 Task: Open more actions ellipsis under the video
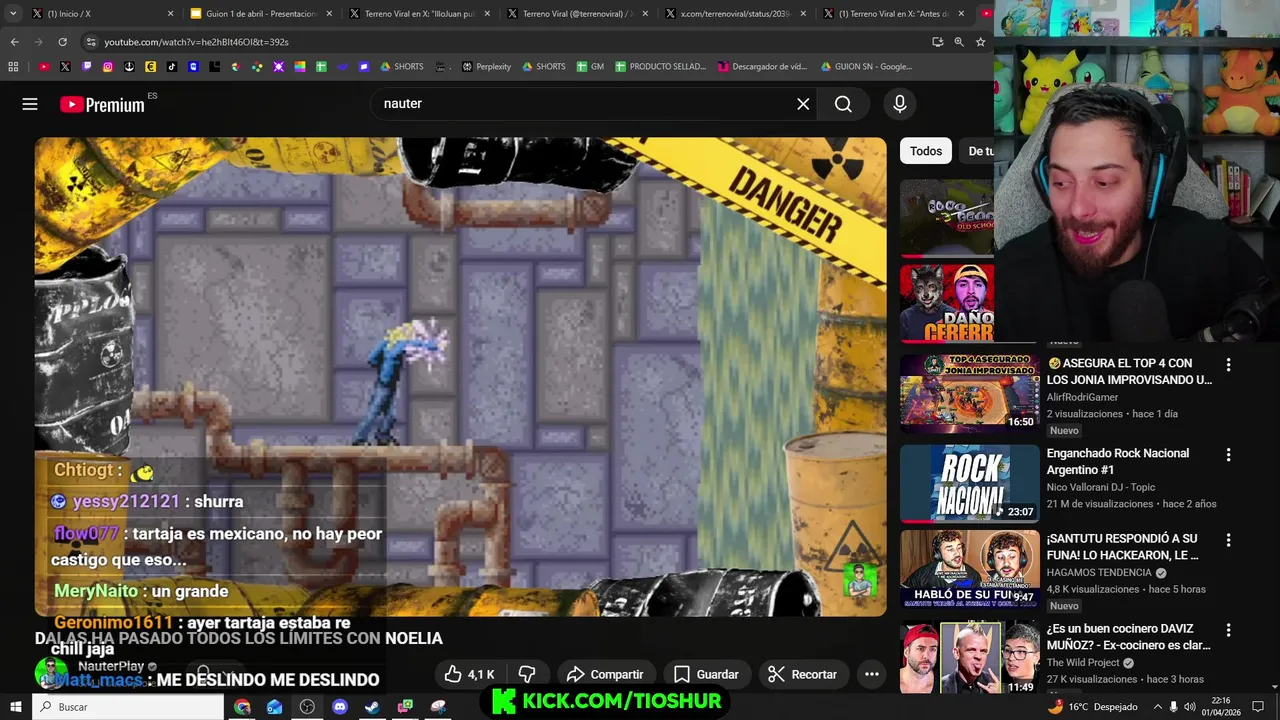point(871,674)
